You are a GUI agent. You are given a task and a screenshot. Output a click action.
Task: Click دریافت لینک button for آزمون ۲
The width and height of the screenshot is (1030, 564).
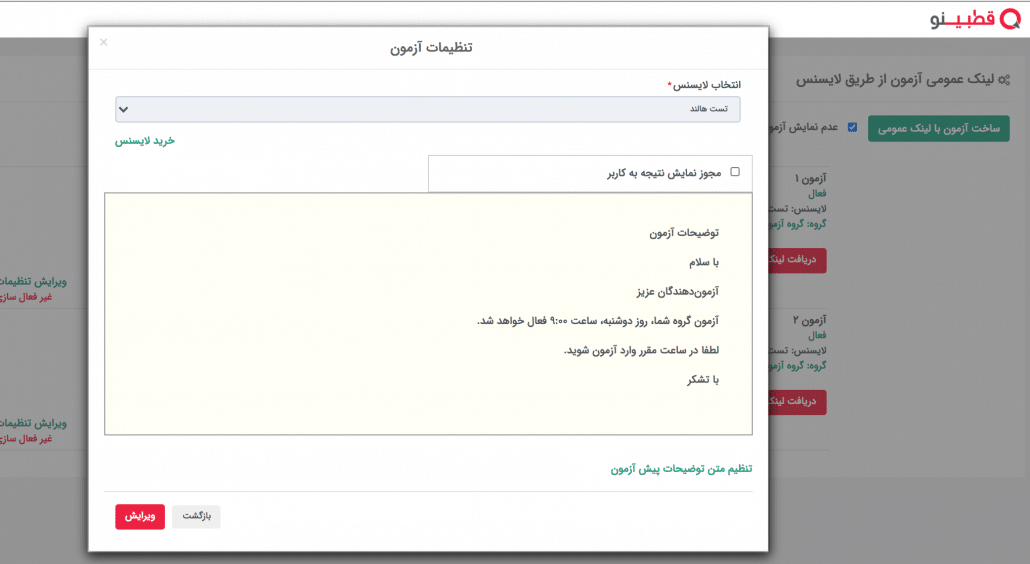click(x=798, y=401)
